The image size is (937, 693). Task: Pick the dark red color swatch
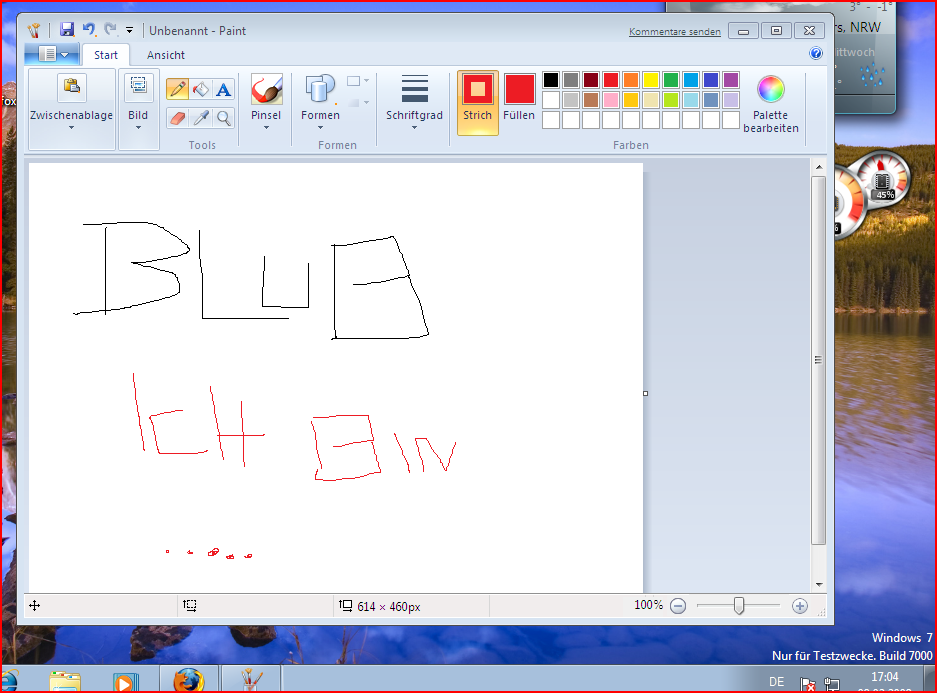[x=591, y=80]
